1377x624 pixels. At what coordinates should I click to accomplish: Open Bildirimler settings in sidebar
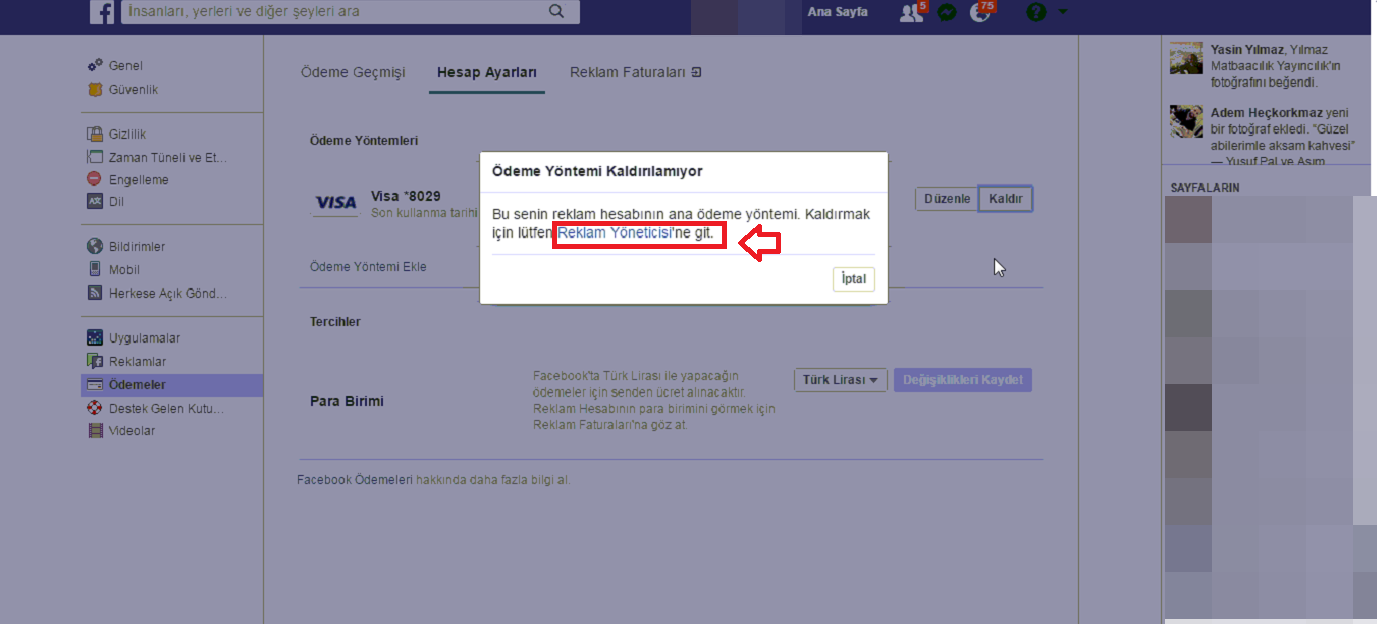point(137,246)
